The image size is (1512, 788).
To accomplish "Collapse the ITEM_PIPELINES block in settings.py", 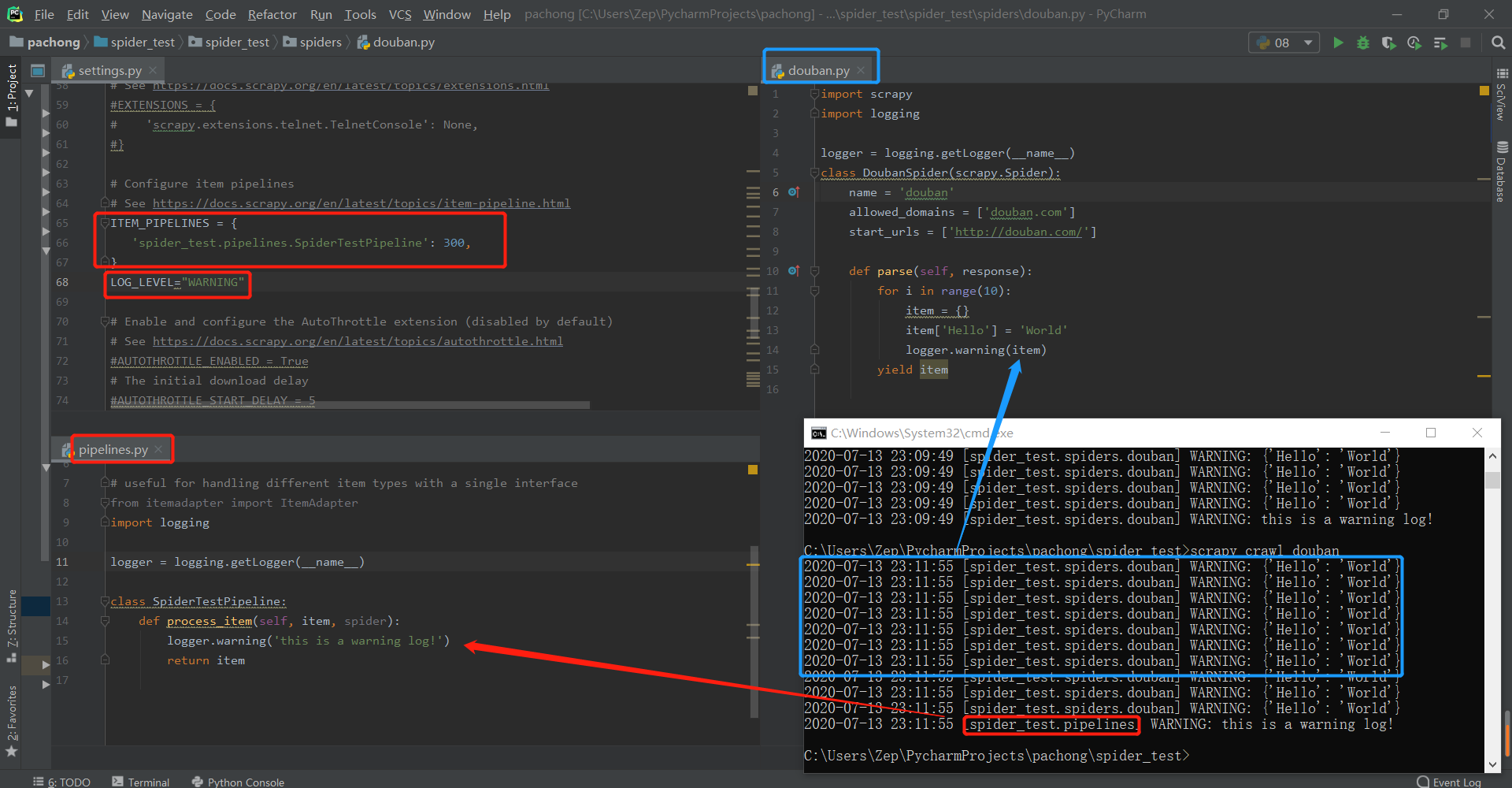I will click(x=105, y=223).
